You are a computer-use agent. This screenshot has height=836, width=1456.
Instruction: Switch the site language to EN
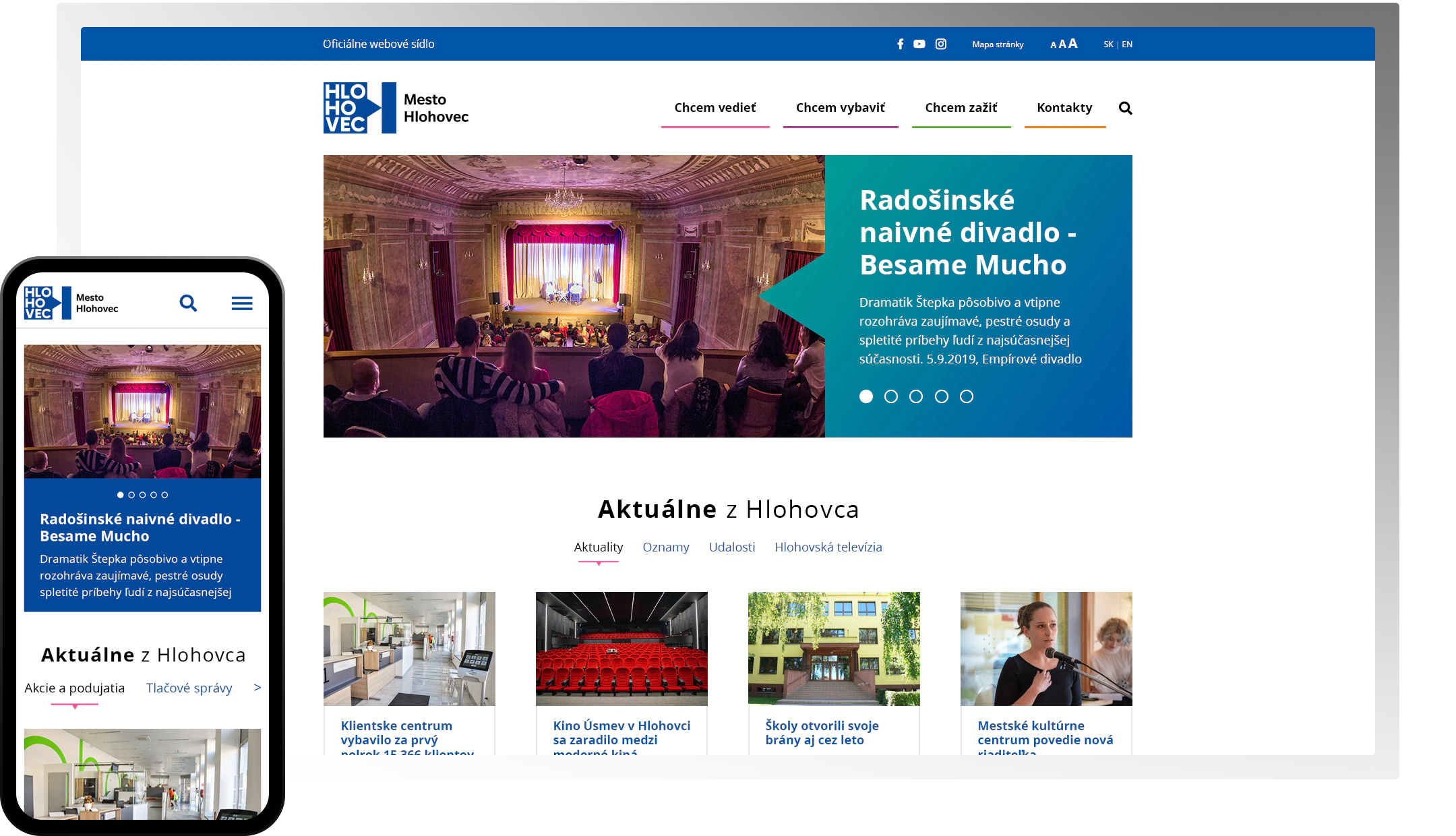1126,44
